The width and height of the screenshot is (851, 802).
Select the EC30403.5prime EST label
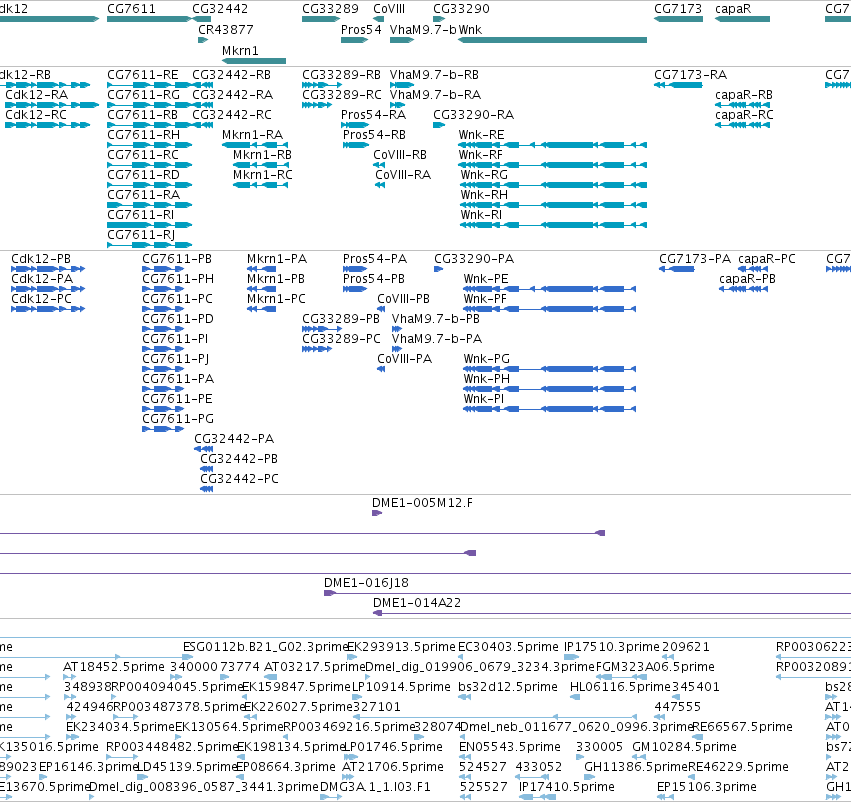click(x=508, y=647)
